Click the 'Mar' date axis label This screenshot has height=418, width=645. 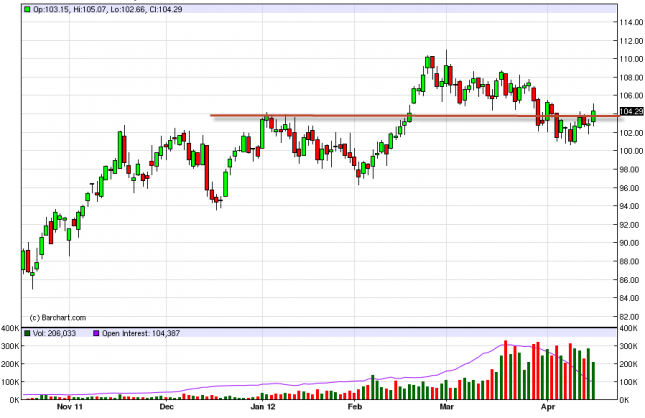446,407
